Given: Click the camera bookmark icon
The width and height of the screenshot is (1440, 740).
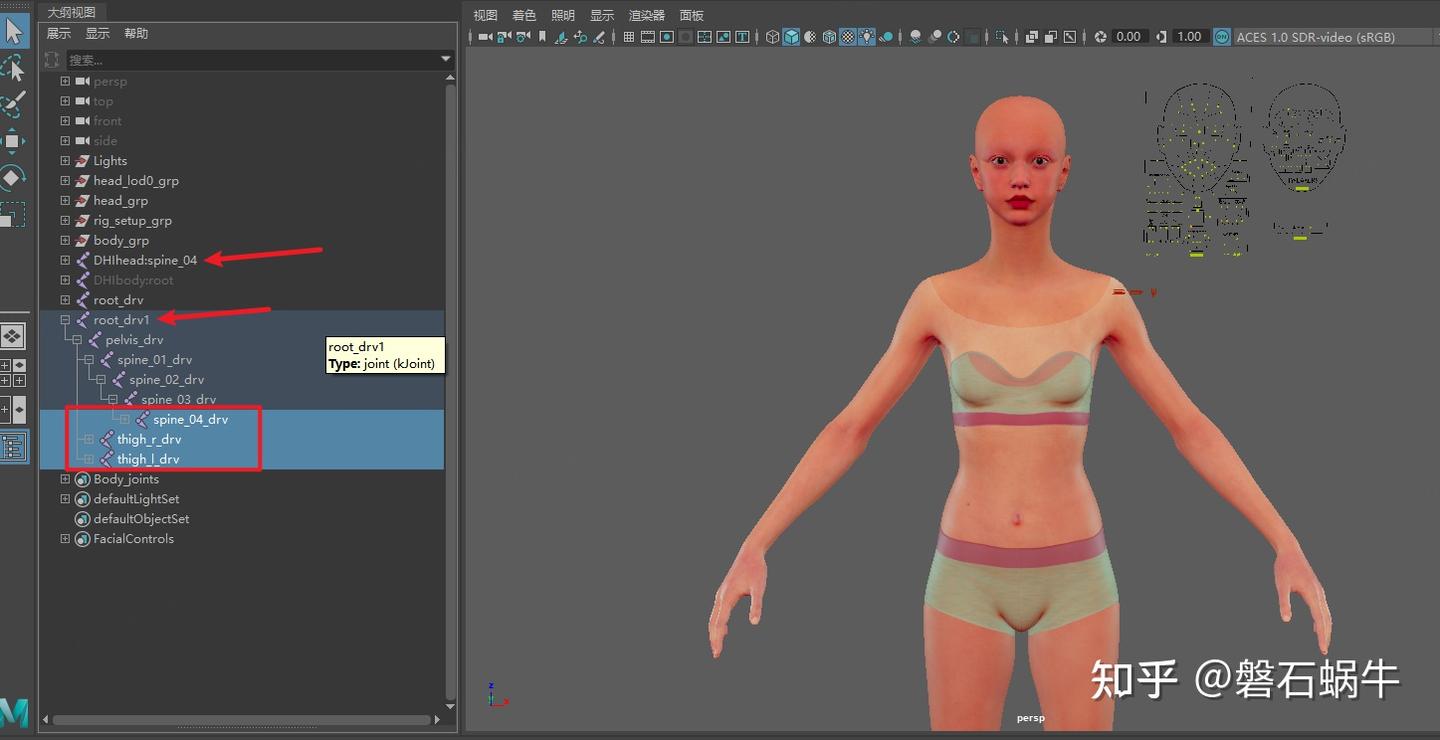Looking at the screenshot, I should tap(543, 37).
